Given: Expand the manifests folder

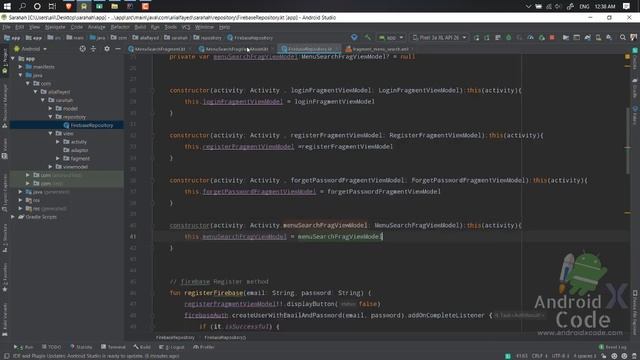Looking at the screenshot, I should click(21, 67).
